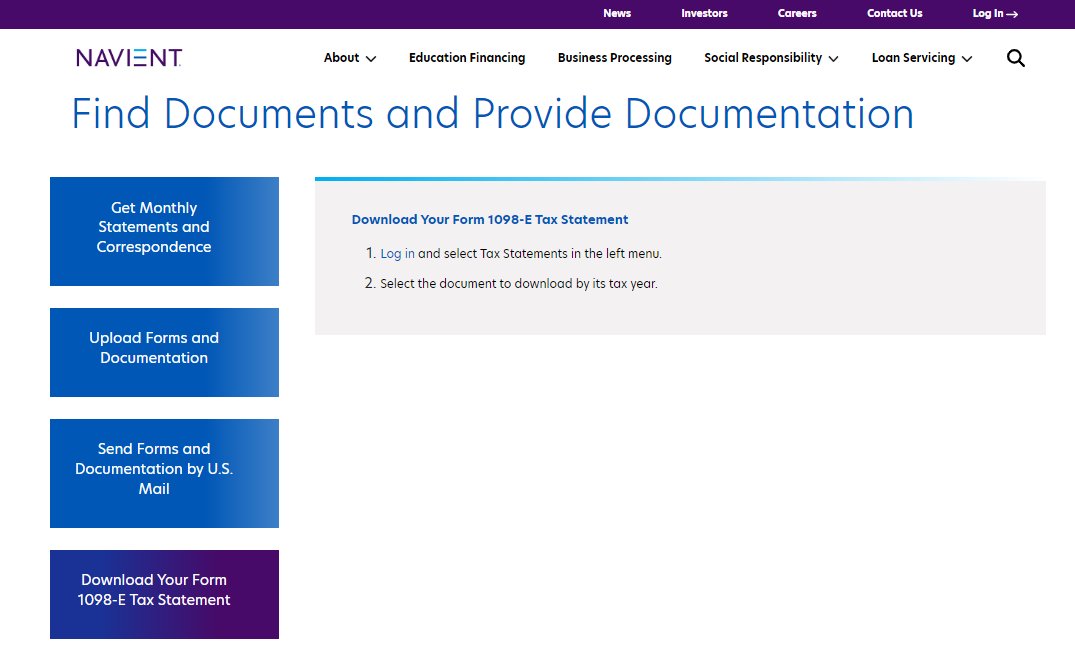Open the search magnifying glass icon

[1016, 58]
